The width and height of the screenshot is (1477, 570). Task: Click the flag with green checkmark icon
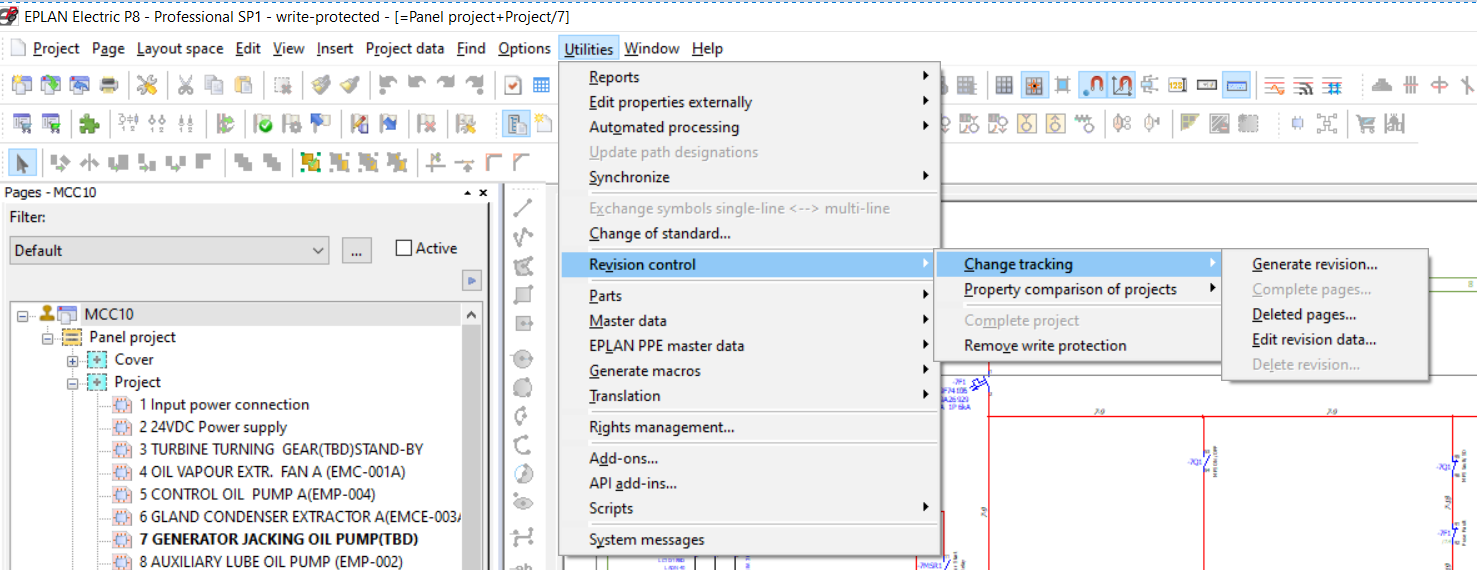(x=264, y=124)
